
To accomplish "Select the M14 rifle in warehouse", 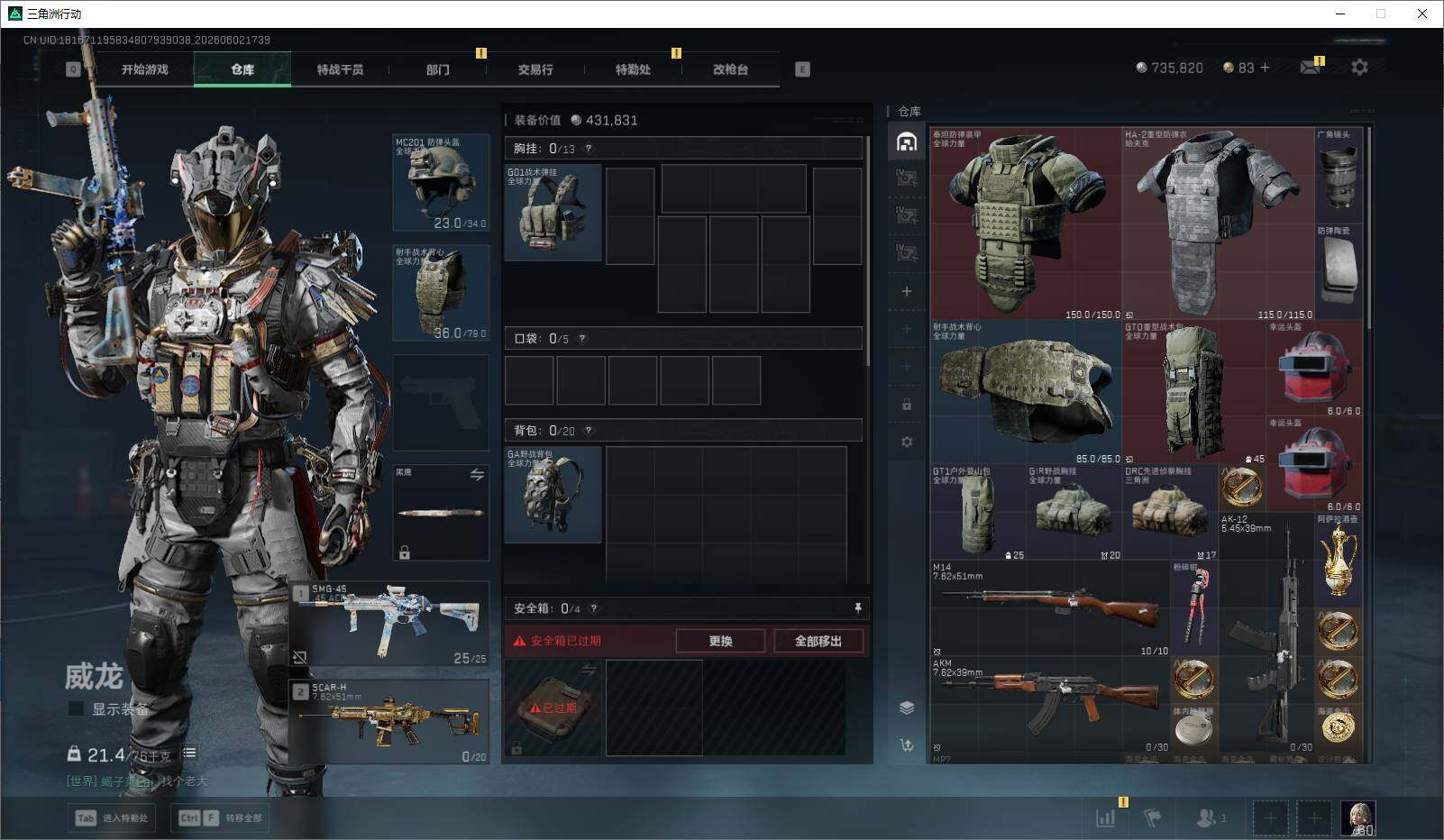I will (x=1050, y=609).
